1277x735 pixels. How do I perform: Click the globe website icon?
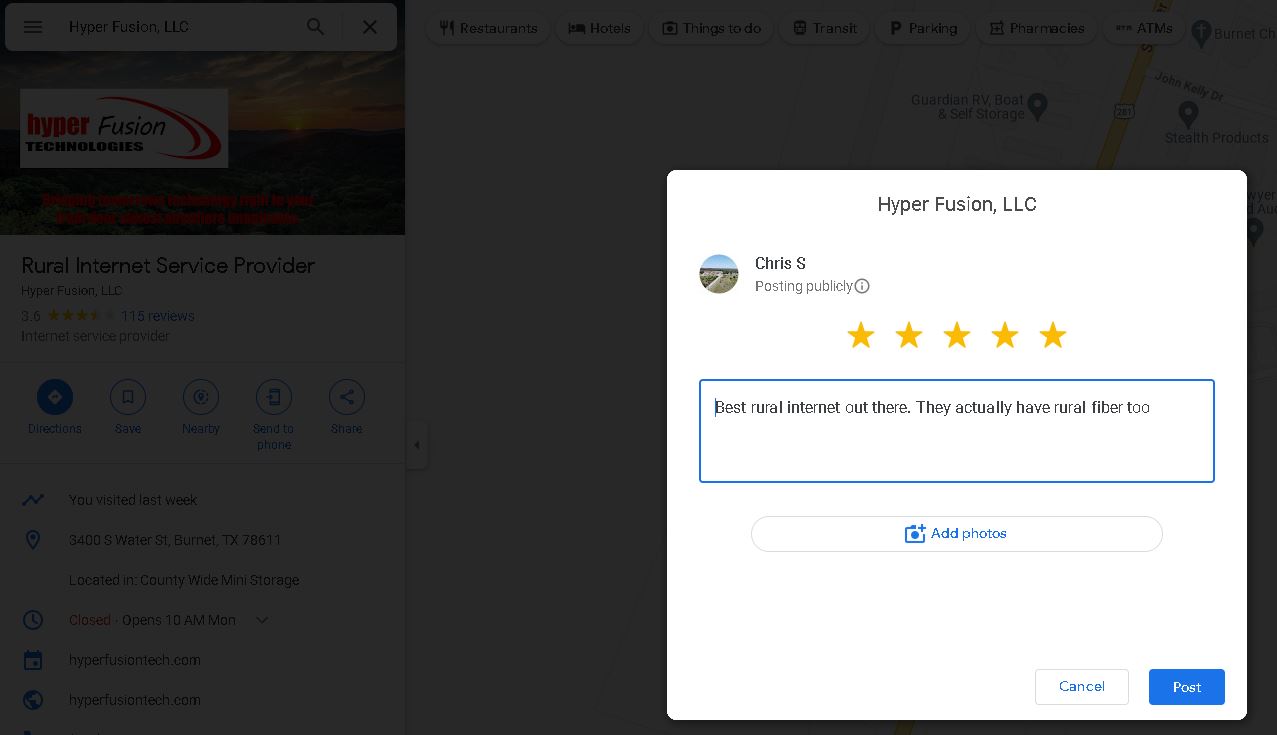[33, 700]
